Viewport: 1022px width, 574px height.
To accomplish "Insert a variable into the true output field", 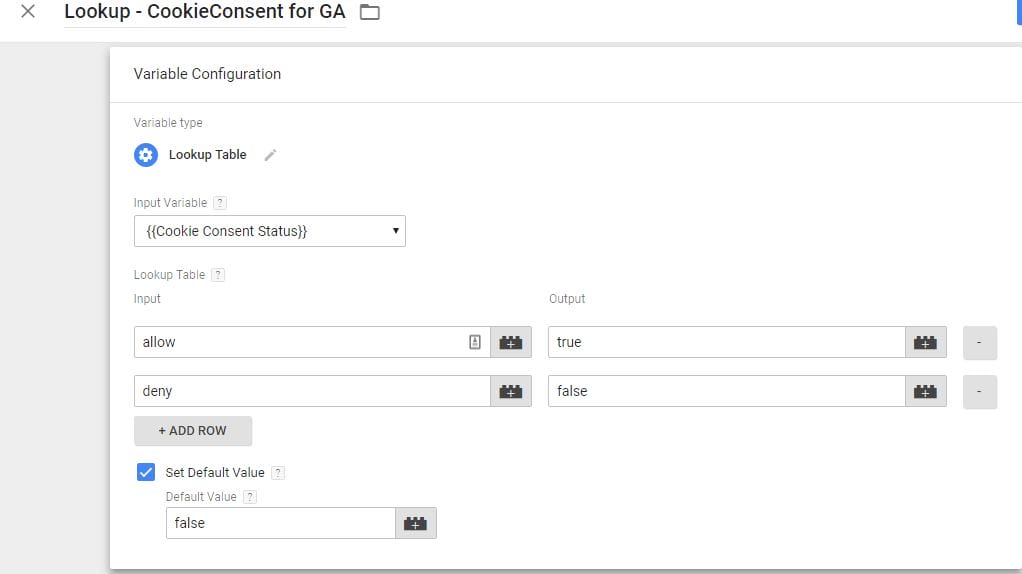I will coord(926,342).
